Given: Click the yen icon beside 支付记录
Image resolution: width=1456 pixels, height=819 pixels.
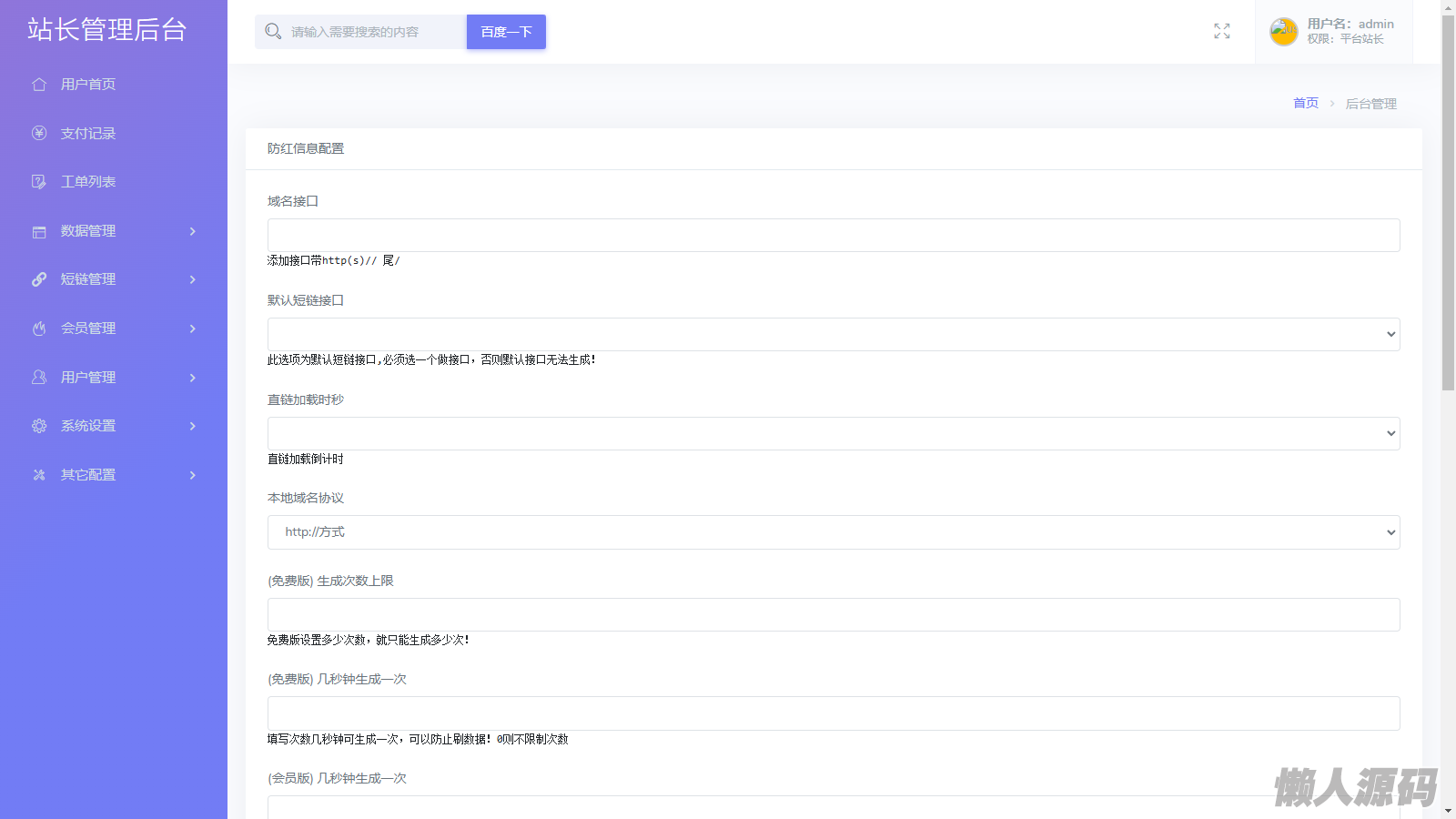Looking at the screenshot, I should 39,133.
